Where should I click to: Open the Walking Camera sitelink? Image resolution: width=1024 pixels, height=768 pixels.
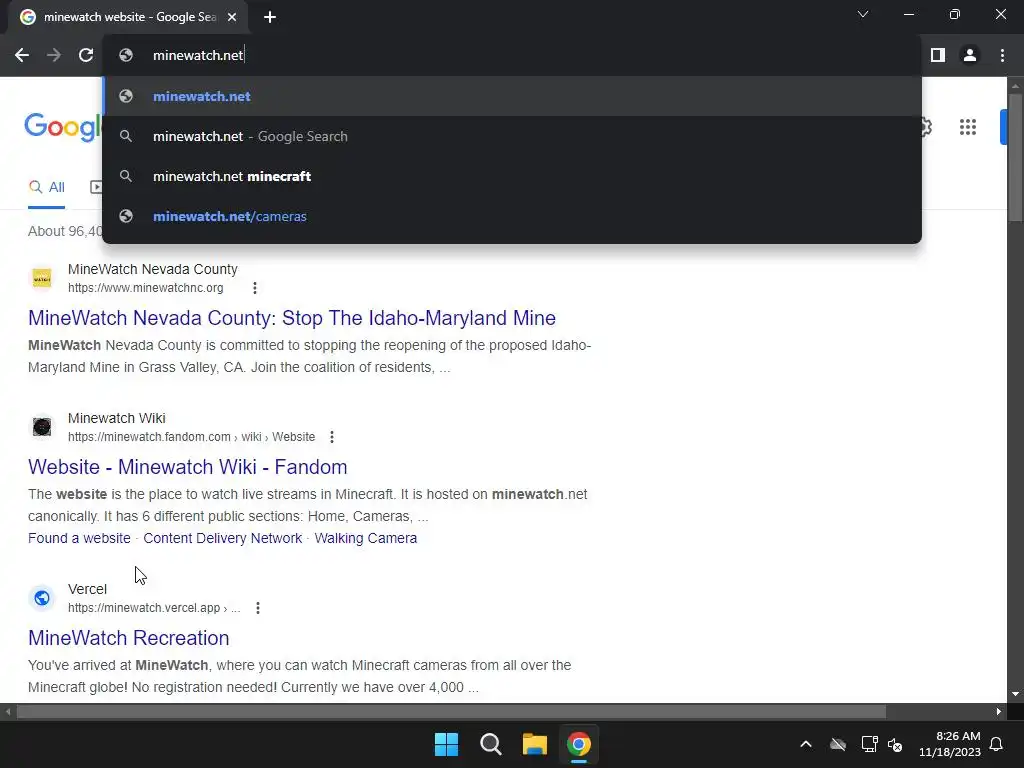(x=366, y=538)
